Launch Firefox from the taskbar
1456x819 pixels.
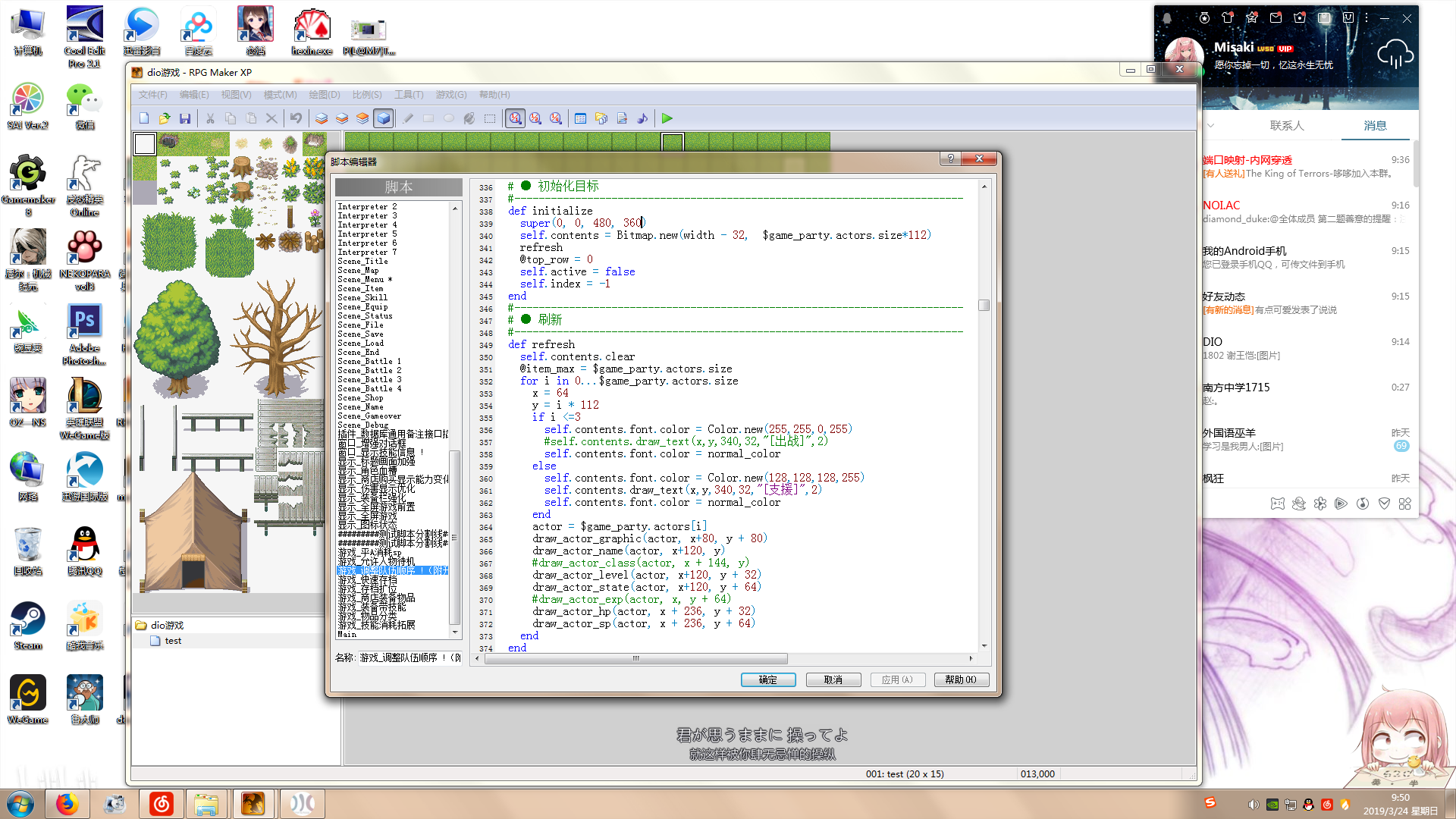click(67, 804)
